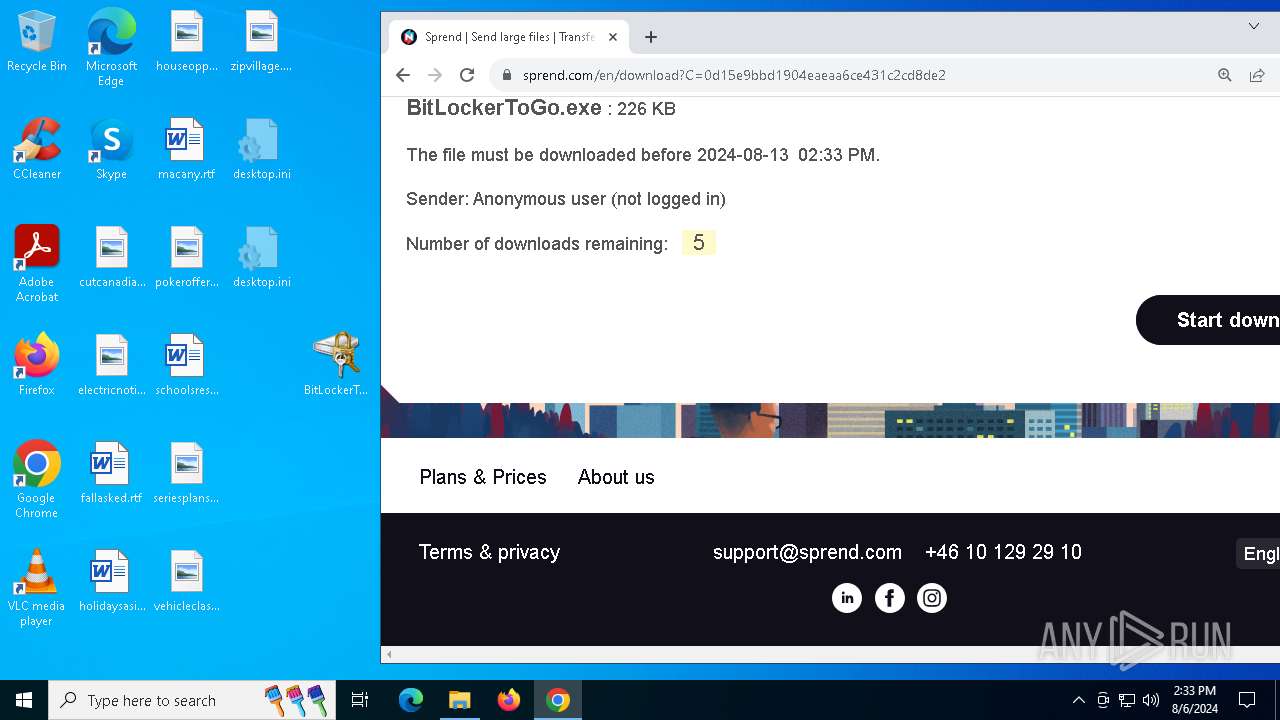Select the cutcanadia image file on desktop
The width and height of the screenshot is (1280, 720).
coord(111,257)
